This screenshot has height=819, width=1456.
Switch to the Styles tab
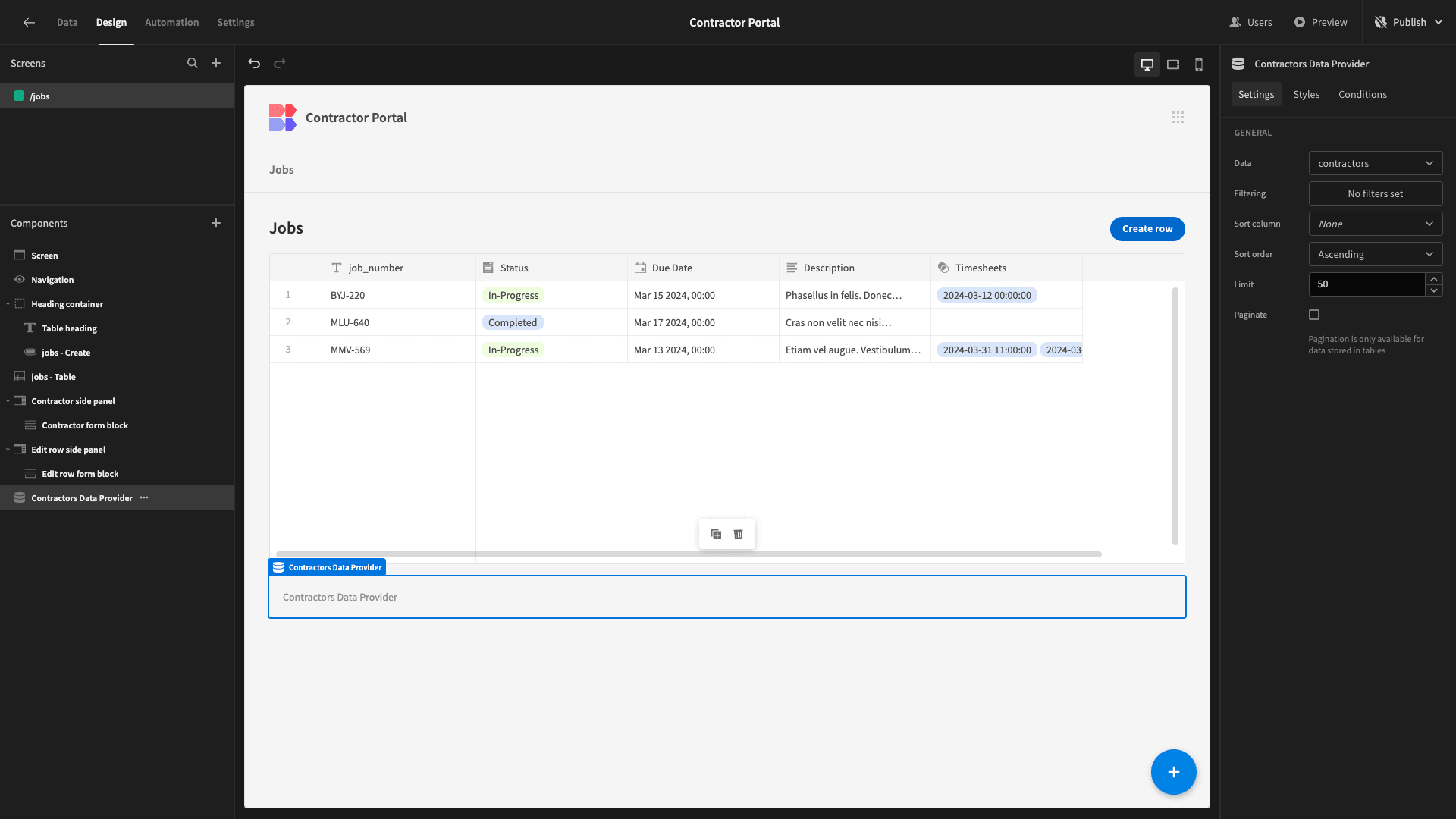(x=1306, y=94)
